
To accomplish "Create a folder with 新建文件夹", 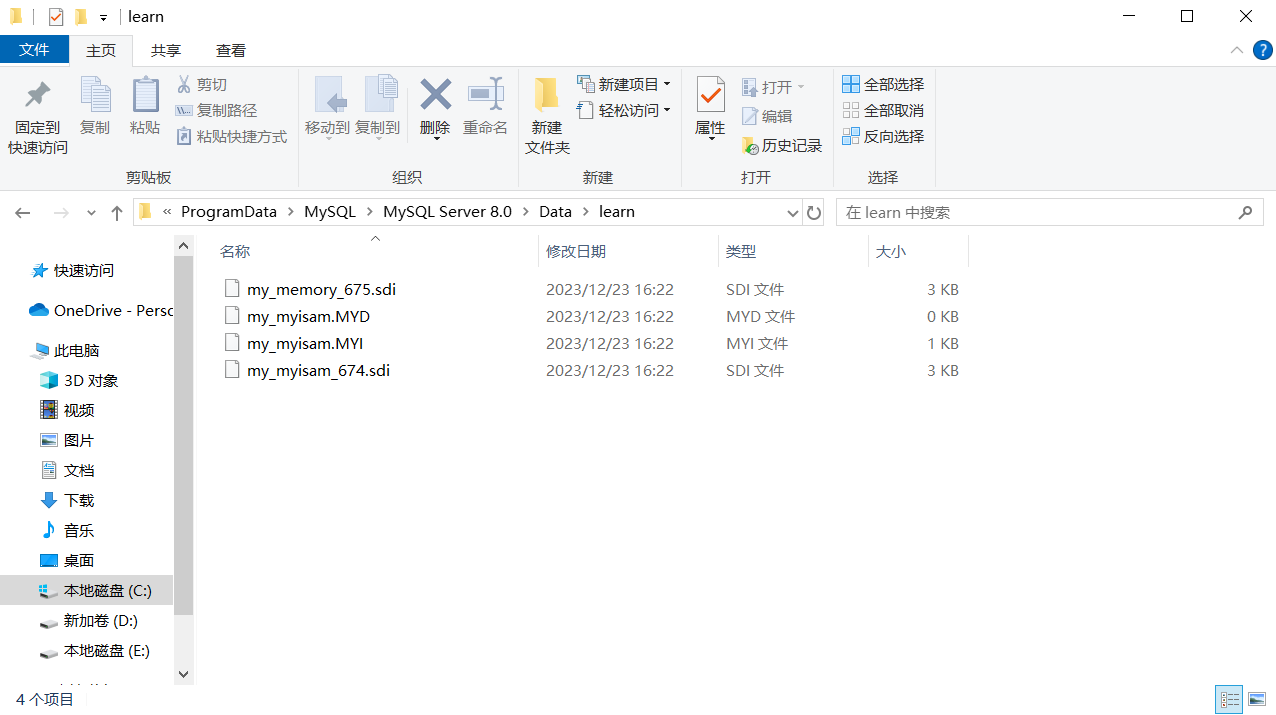I will point(547,116).
